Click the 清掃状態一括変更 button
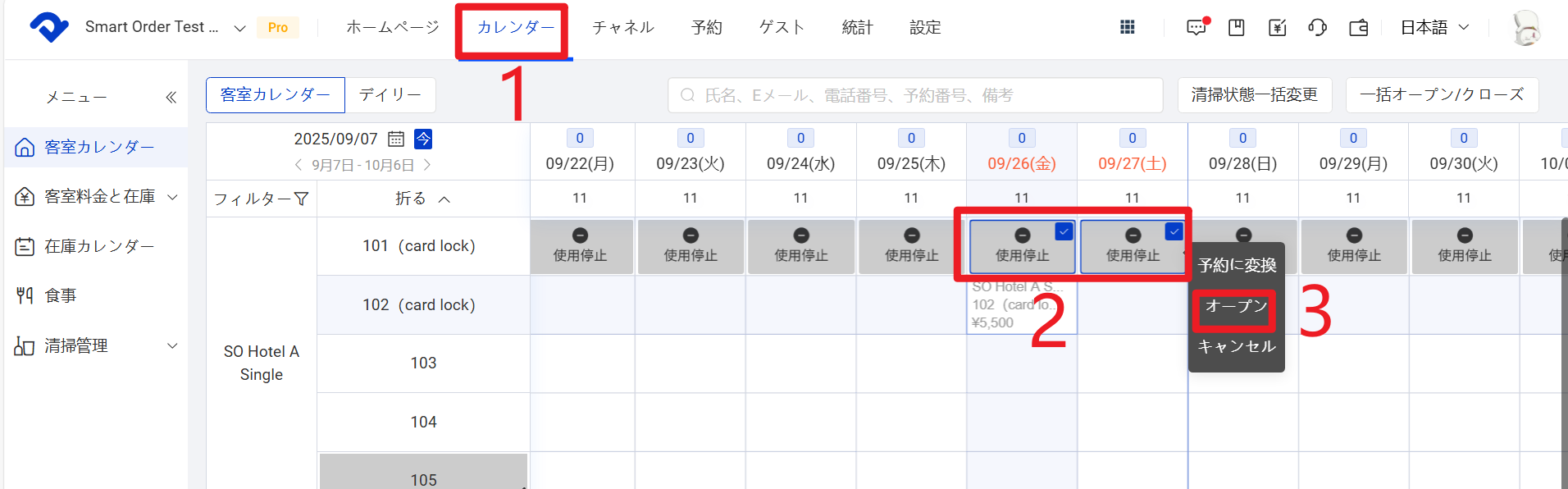Image resolution: width=1568 pixels, height=489 pixels. (1254, 95)
